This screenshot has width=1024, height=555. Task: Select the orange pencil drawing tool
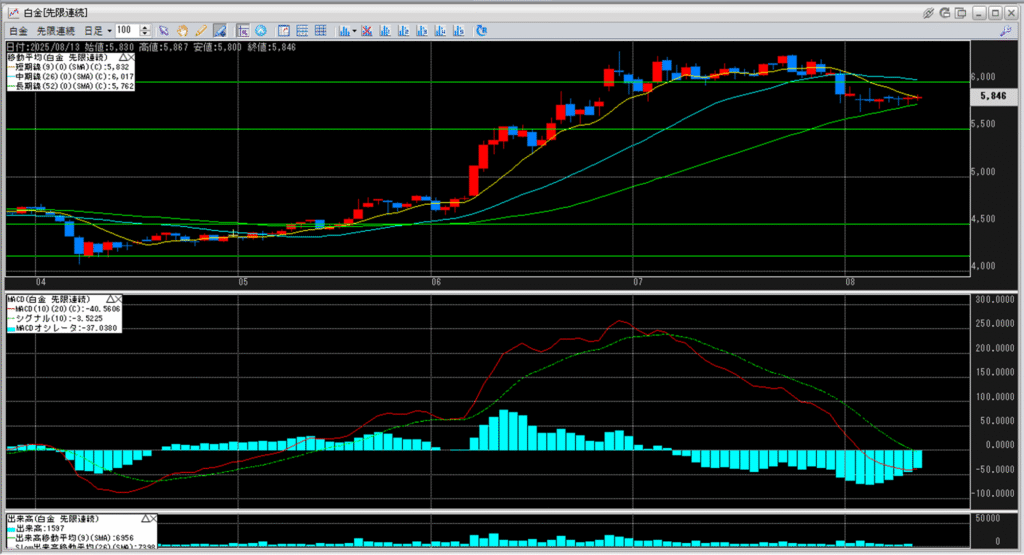[x=201, y=31]
